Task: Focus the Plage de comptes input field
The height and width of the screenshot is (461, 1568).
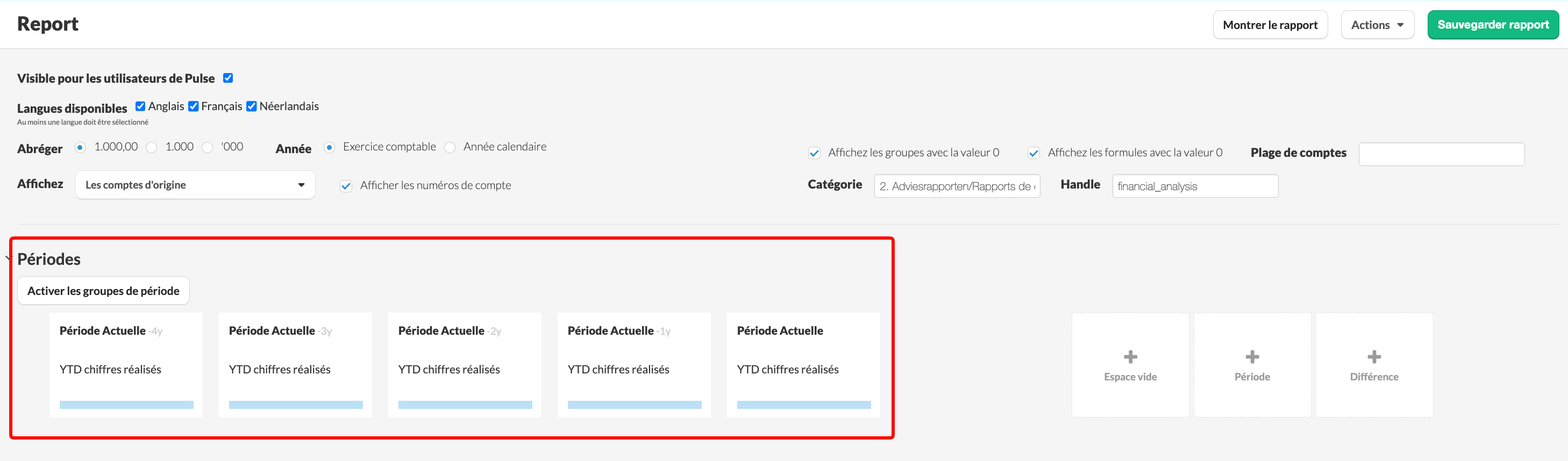Action: 1442,154
